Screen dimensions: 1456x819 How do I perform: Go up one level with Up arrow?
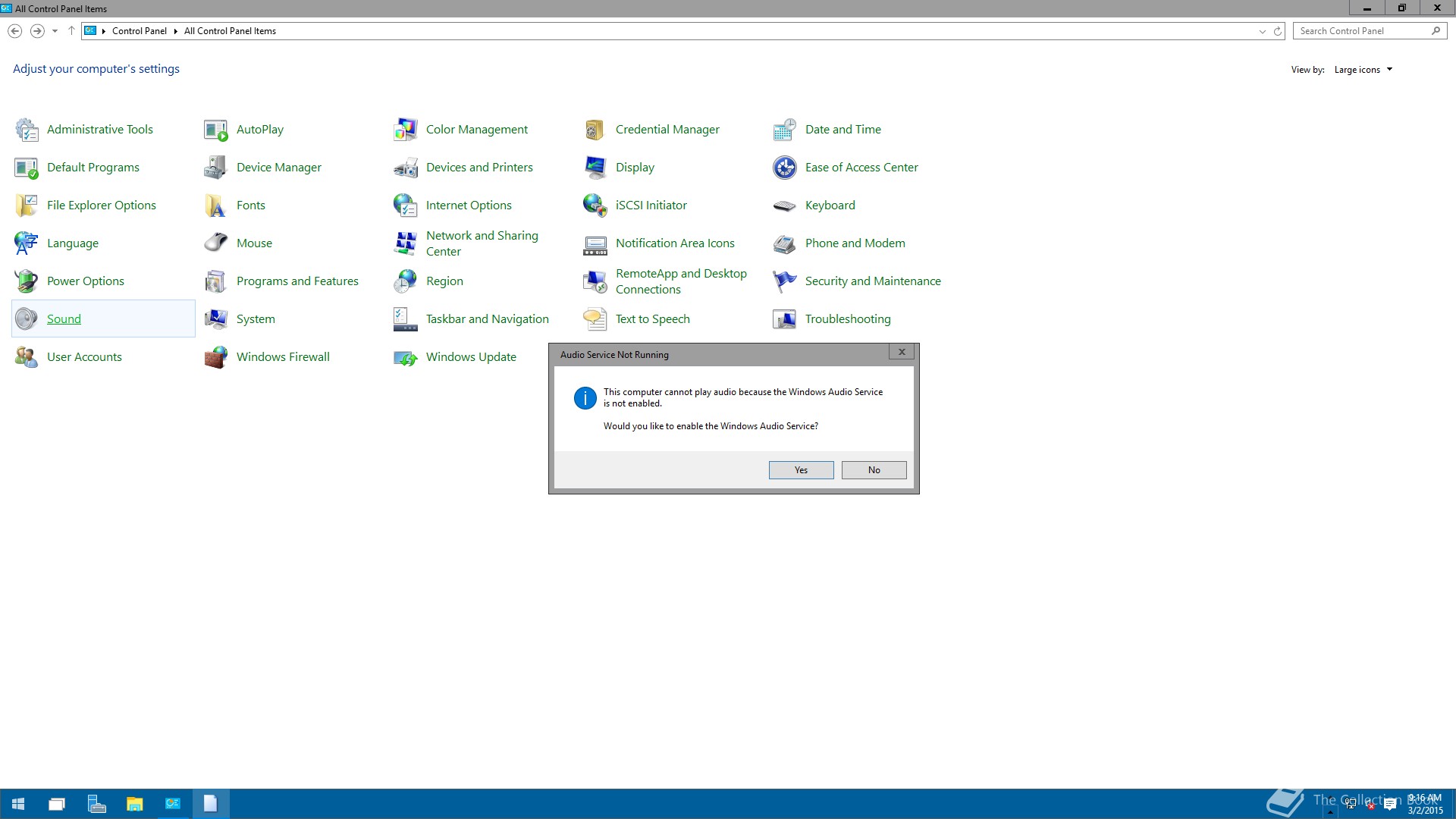(71, 31)
